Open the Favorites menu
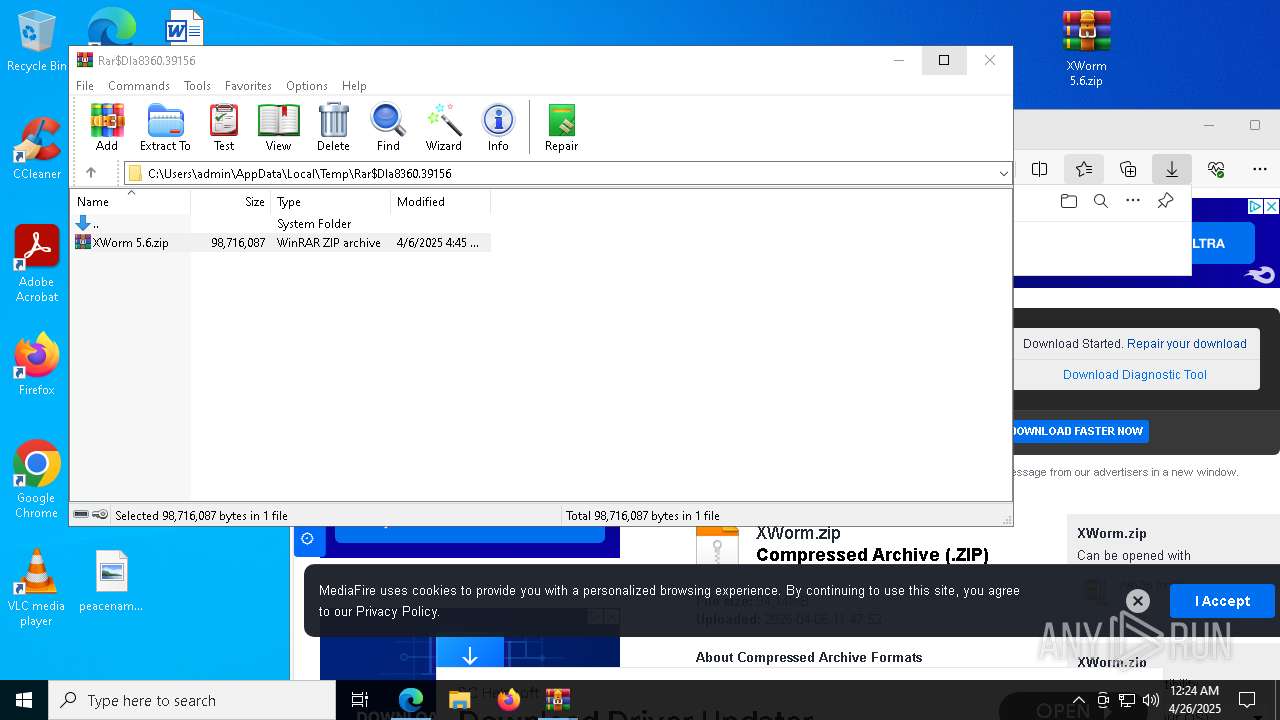 tap(248, 86)
